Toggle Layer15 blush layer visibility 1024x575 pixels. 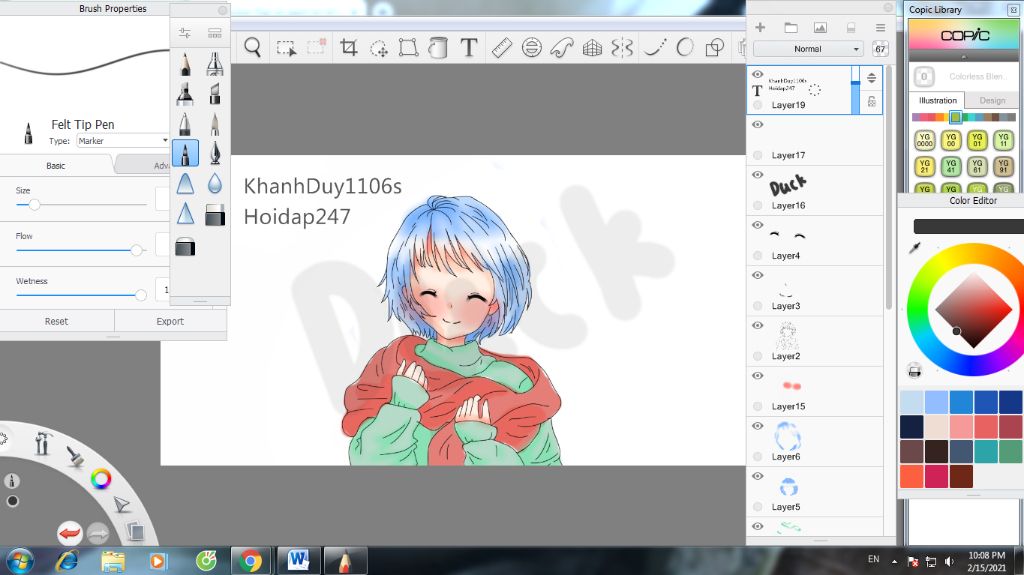[758, 376]
